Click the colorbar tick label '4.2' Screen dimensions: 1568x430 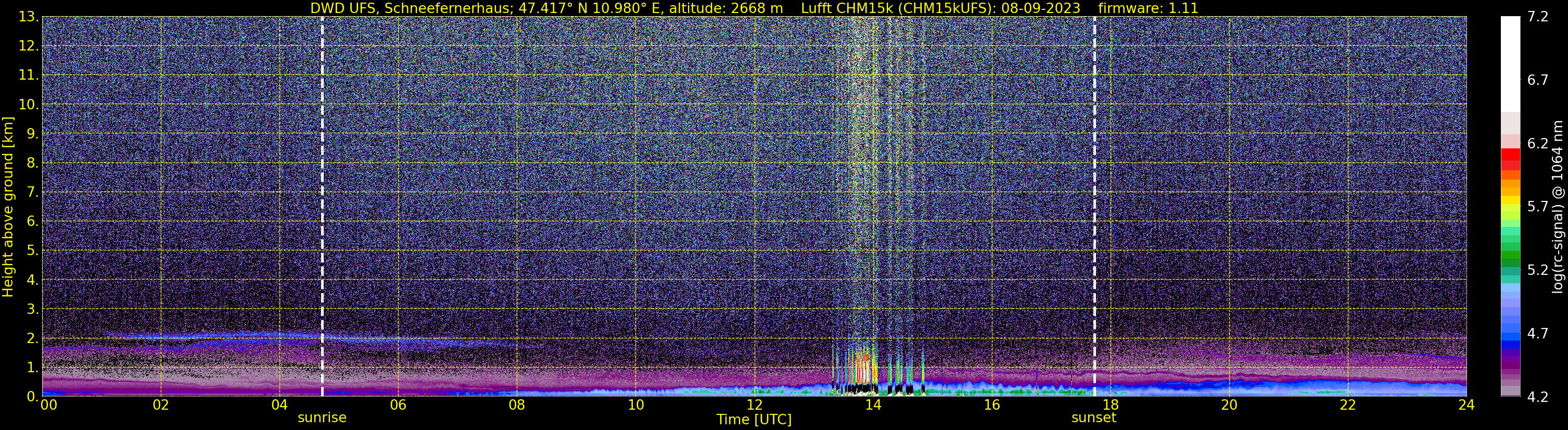pyautogui.click(x=1538, y=397)
